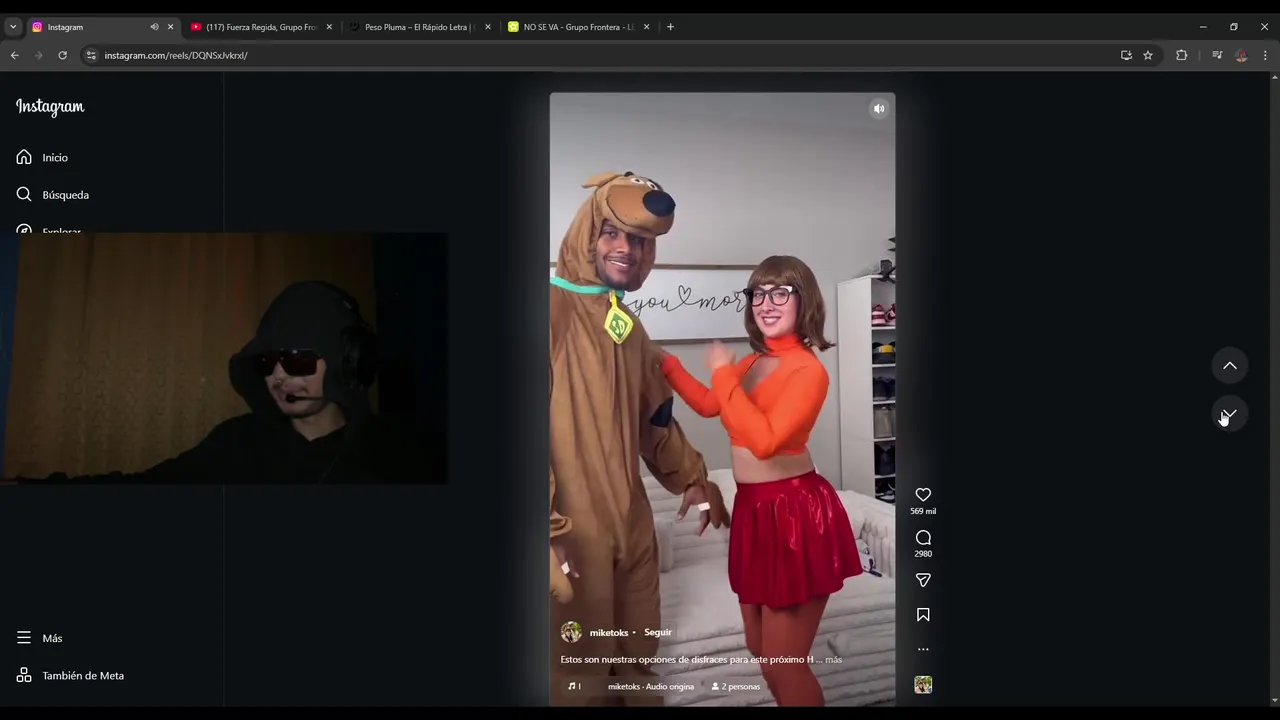Open audio thumbnail below options
Screen dimensions: 1280x720
[923, 685]
